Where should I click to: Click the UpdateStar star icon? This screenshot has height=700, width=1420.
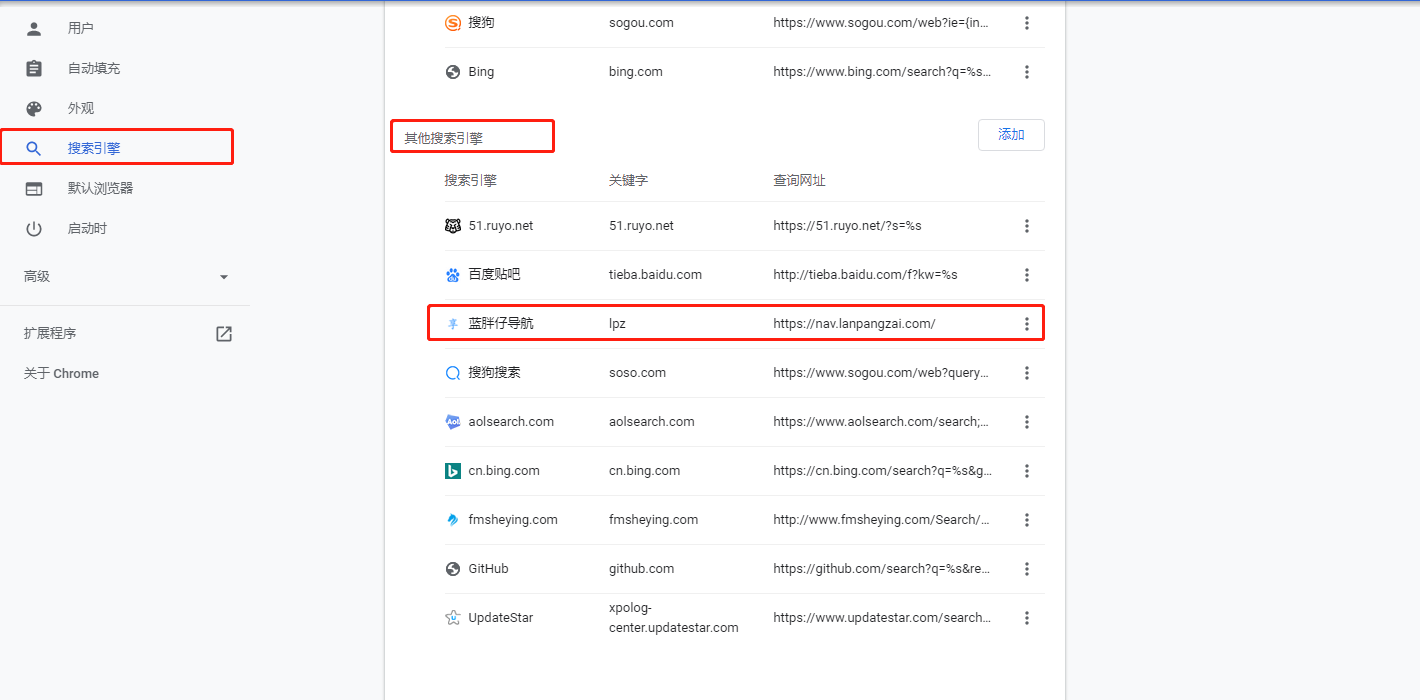453,617
